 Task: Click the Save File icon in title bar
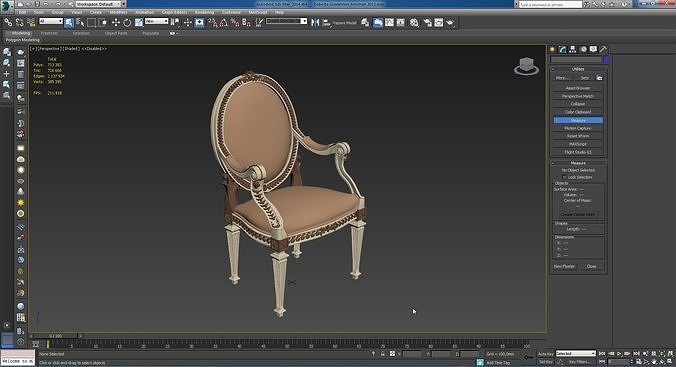38,4
